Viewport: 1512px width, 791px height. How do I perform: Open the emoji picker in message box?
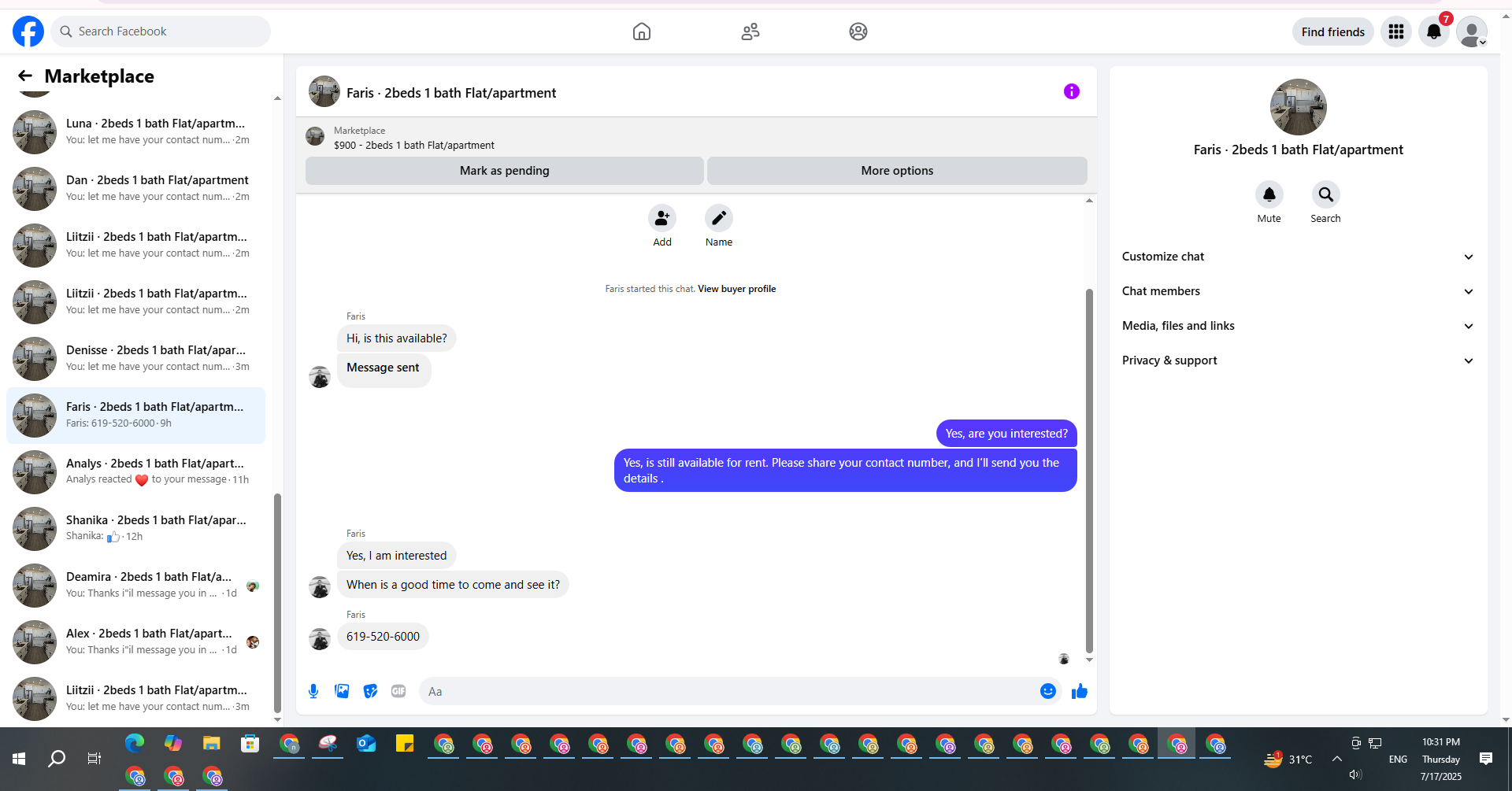click(1048, 691)
